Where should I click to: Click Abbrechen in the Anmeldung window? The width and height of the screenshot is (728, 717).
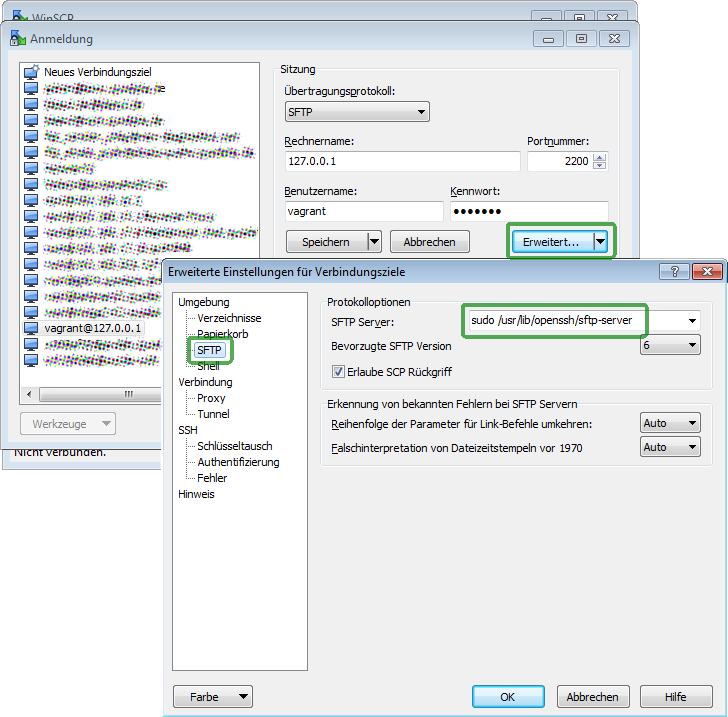click(429, 242)
